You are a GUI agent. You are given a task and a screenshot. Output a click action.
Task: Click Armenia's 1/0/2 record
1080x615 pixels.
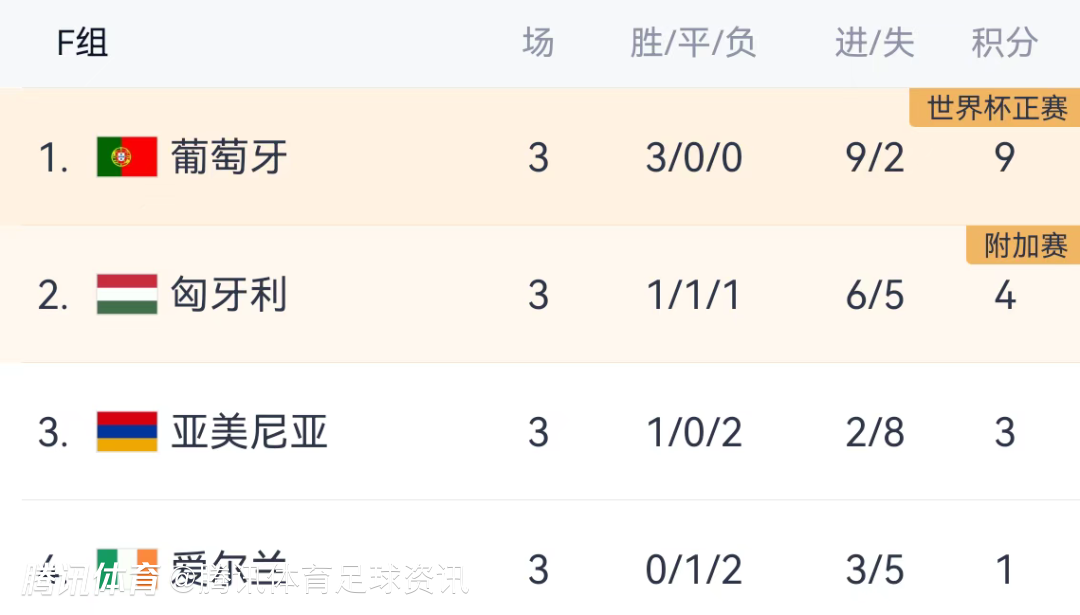coord(694,432)
